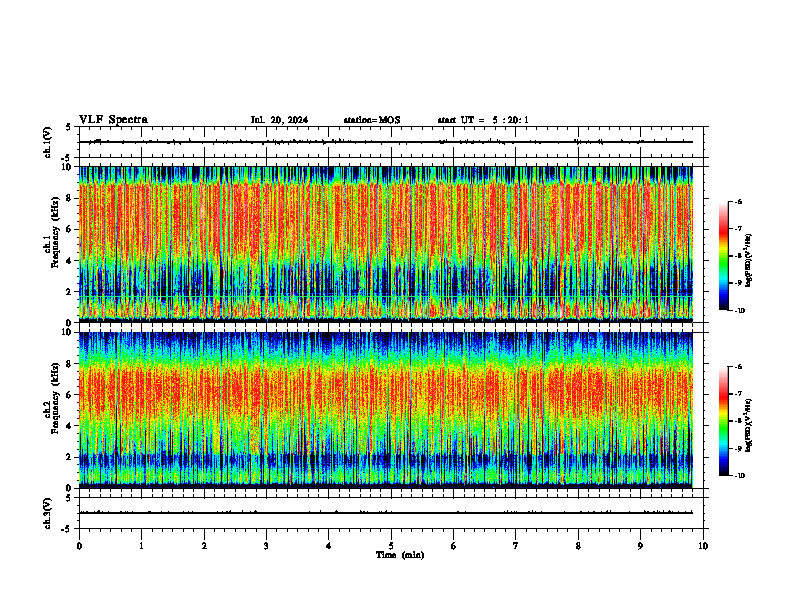Click the ch.1(V) waveform axis label
Viewport: 792px width, 612px height.
coord(47,142)
